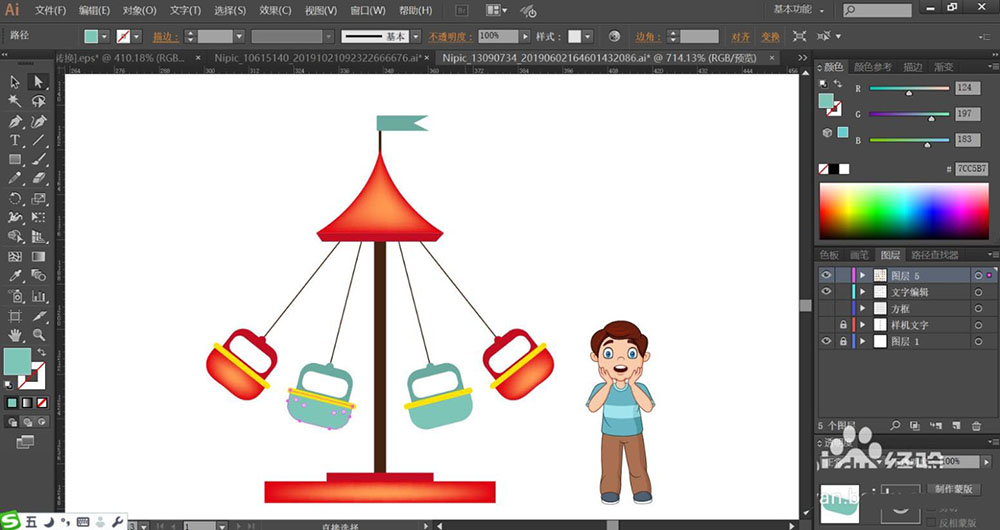Click the 不透明度 link in control bar
1000x530 pixels.
click(450, 36)
